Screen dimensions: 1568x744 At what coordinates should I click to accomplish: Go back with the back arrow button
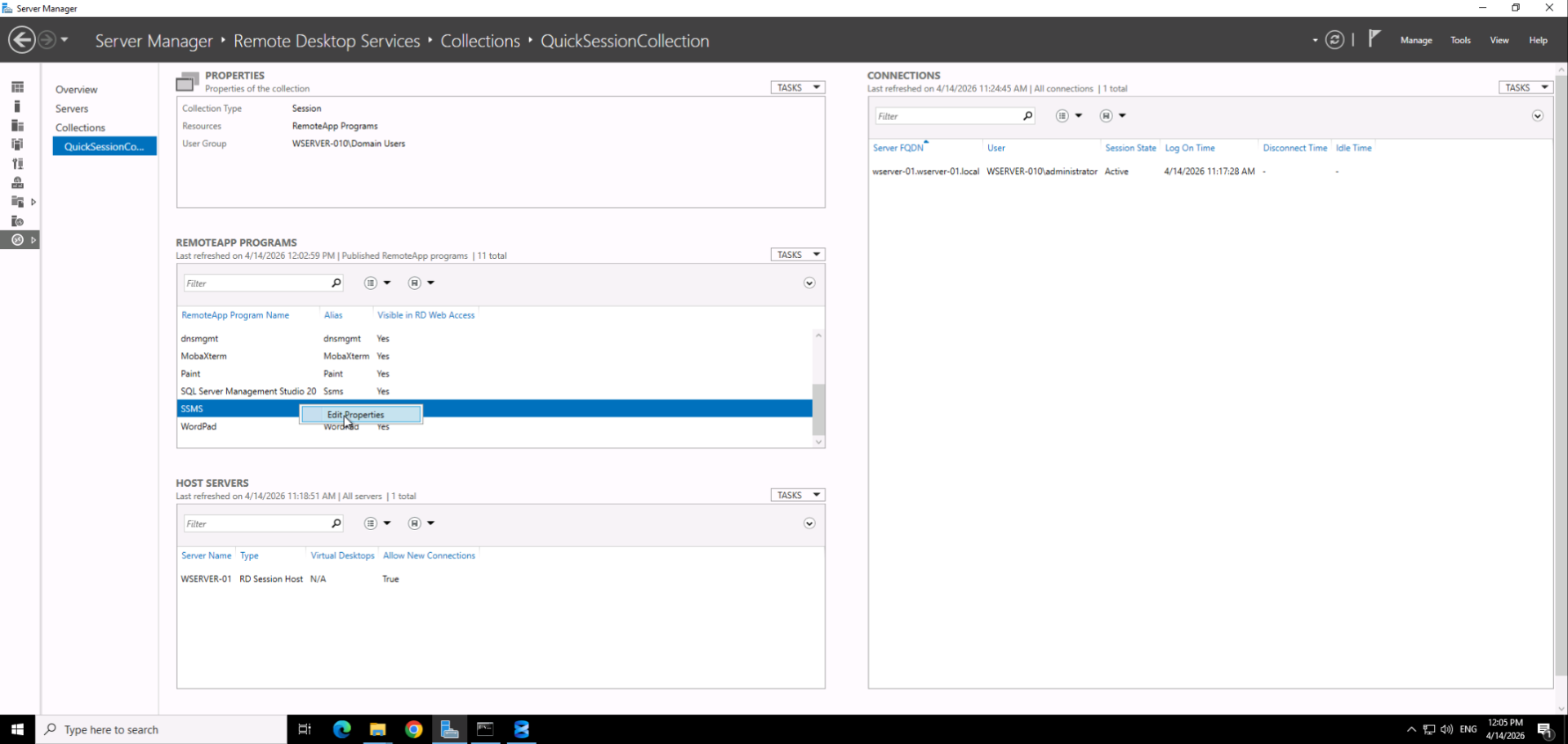(22, 40)
